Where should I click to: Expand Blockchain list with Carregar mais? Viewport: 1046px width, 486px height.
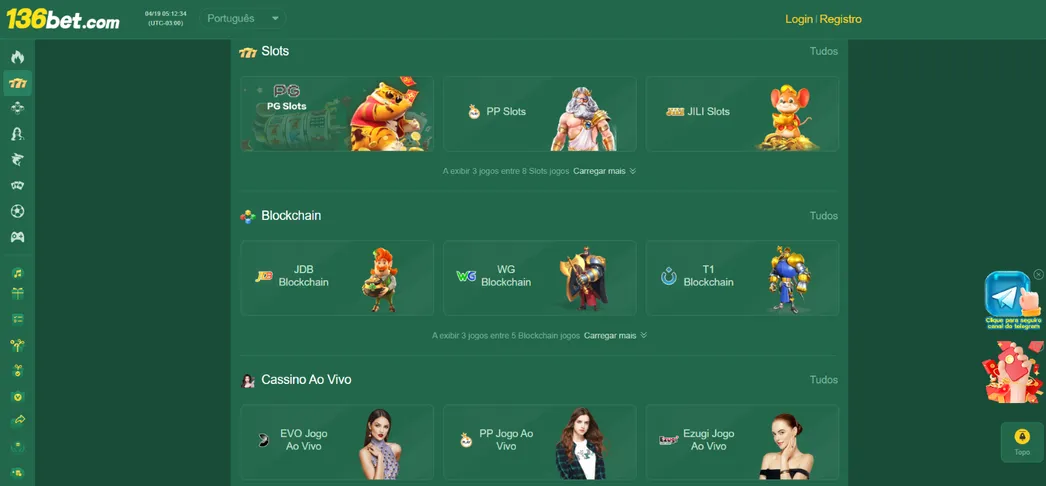[x=615, y=336]
